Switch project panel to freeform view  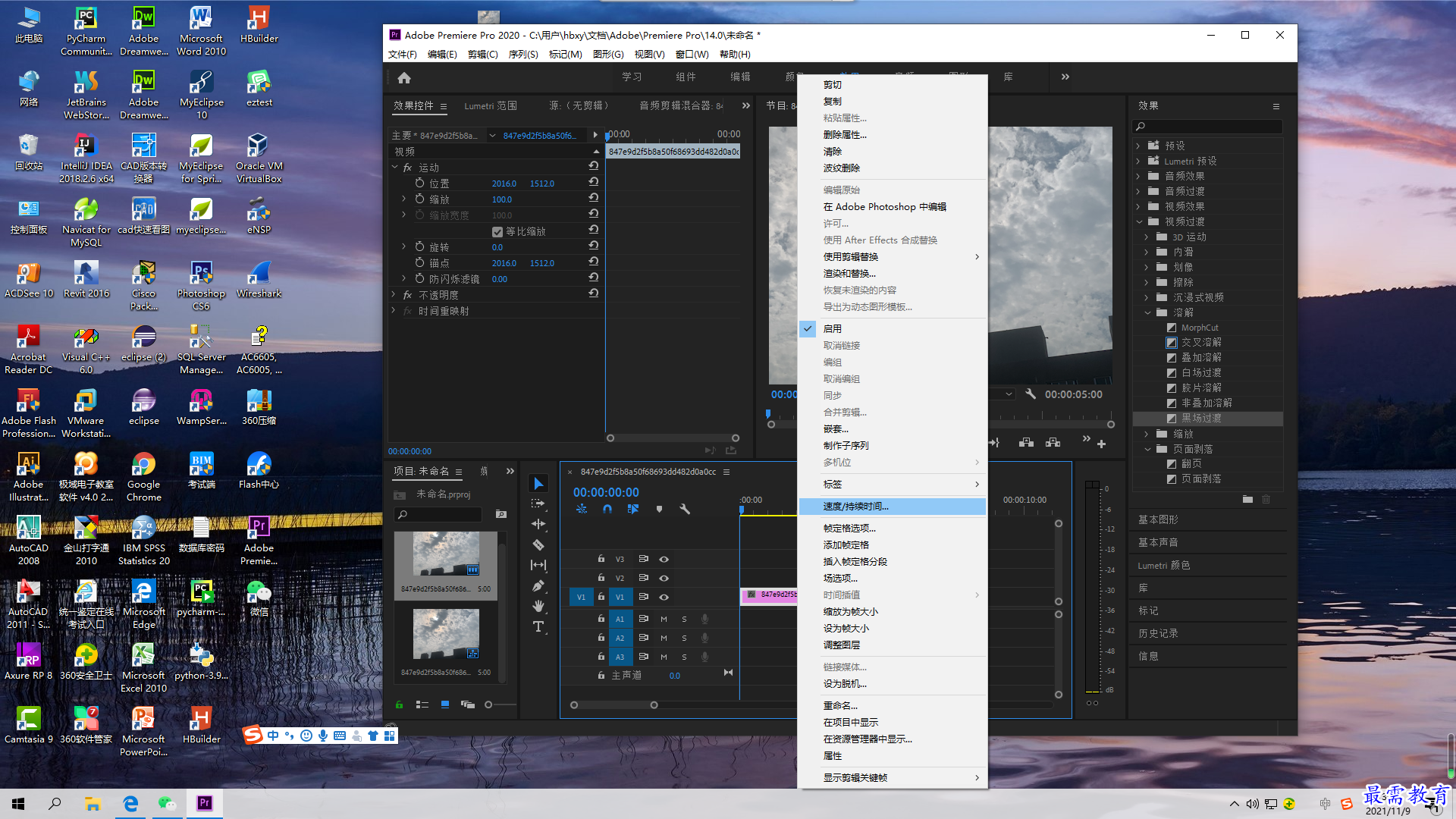[x=468, y=704]
